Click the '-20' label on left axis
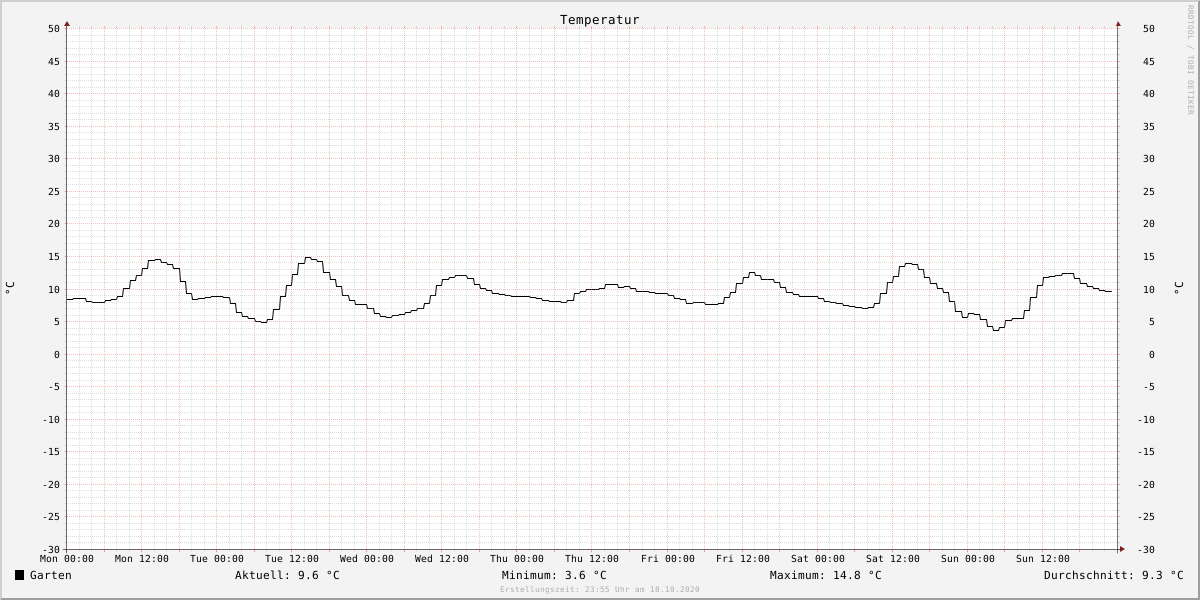Image resolution: width=1200 pixels, height=600 pixels. (51, 485)
